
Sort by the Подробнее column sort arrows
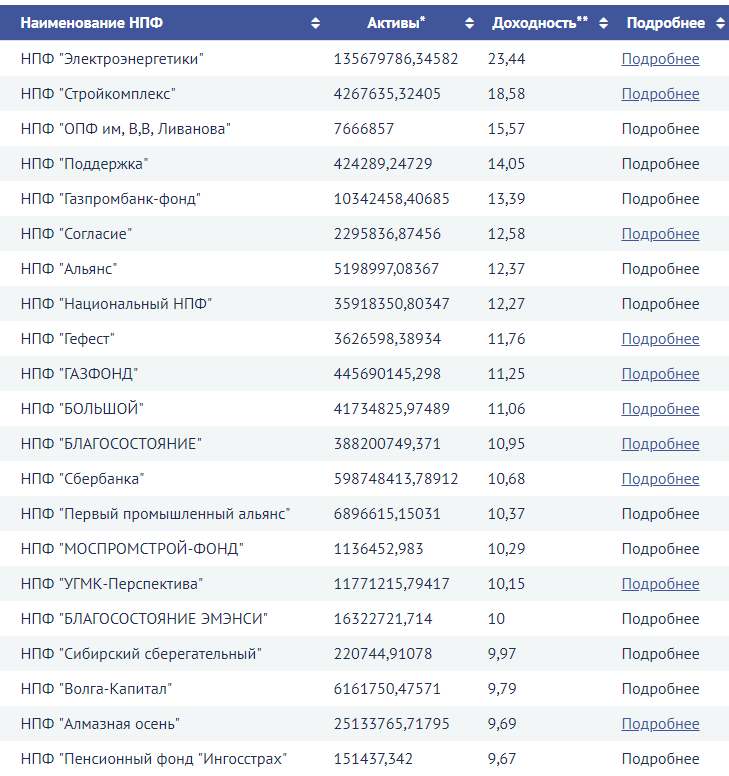(721, 23)
